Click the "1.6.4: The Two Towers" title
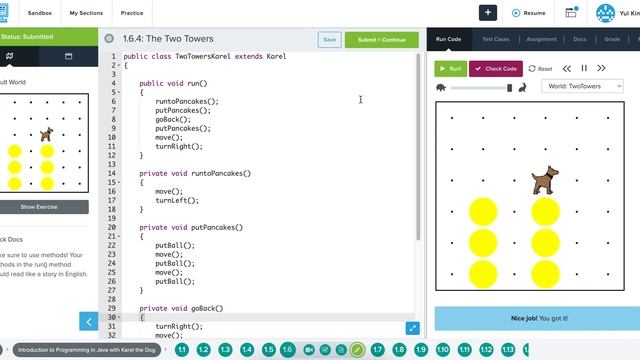 tap(168, 39)
